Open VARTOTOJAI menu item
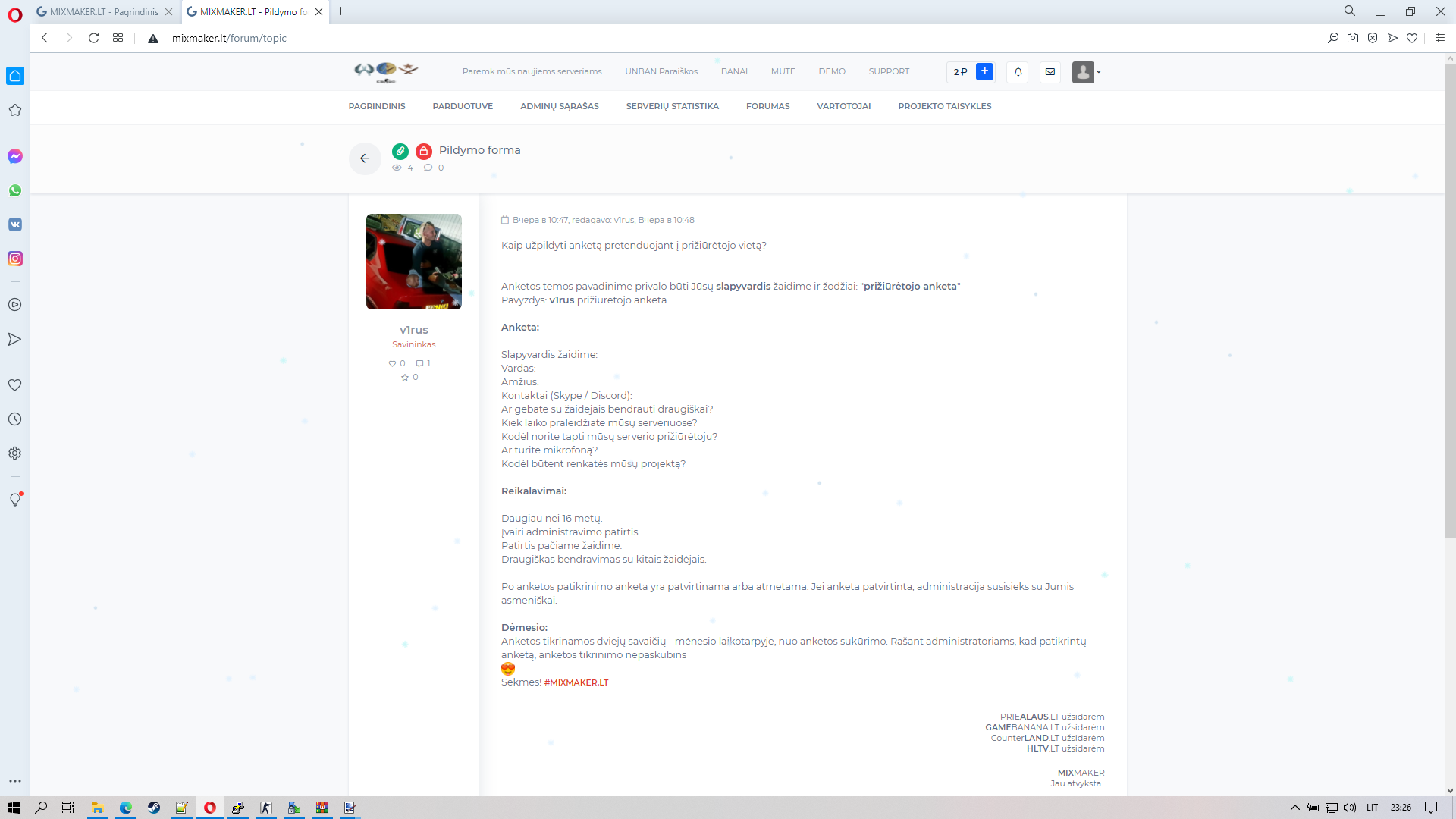 [844, 106]
